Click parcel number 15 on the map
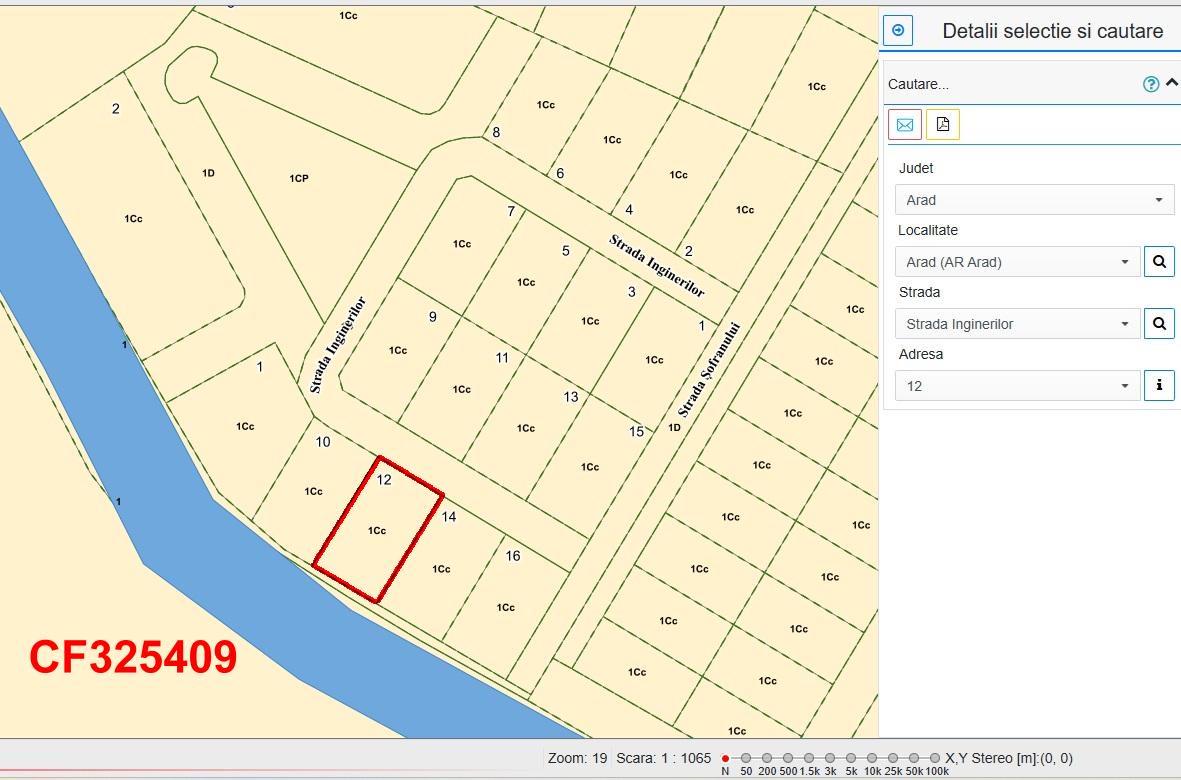This screenshot has width=1181, height=780. point(636,431)
